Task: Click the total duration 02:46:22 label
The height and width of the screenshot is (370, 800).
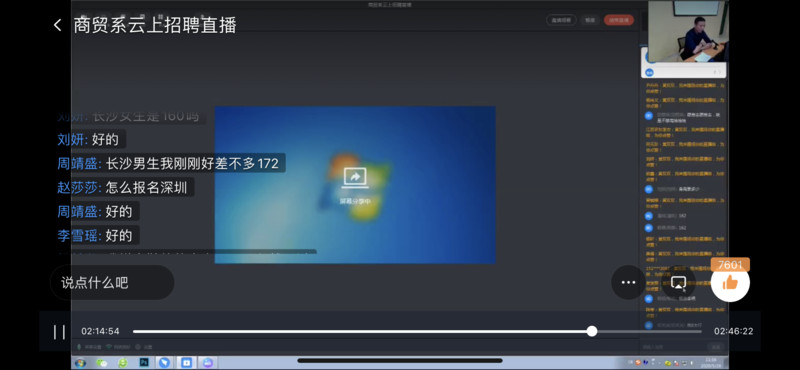Action: pyautogui.click(x=733, y=331)
